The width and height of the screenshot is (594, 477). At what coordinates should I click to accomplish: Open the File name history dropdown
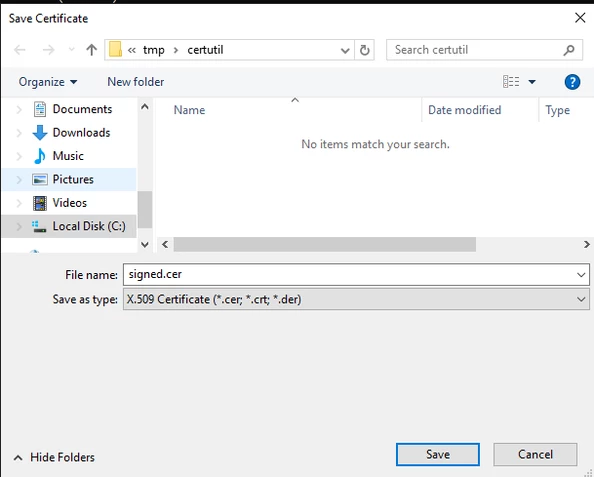pyautogui.click(x=581, y=275)
